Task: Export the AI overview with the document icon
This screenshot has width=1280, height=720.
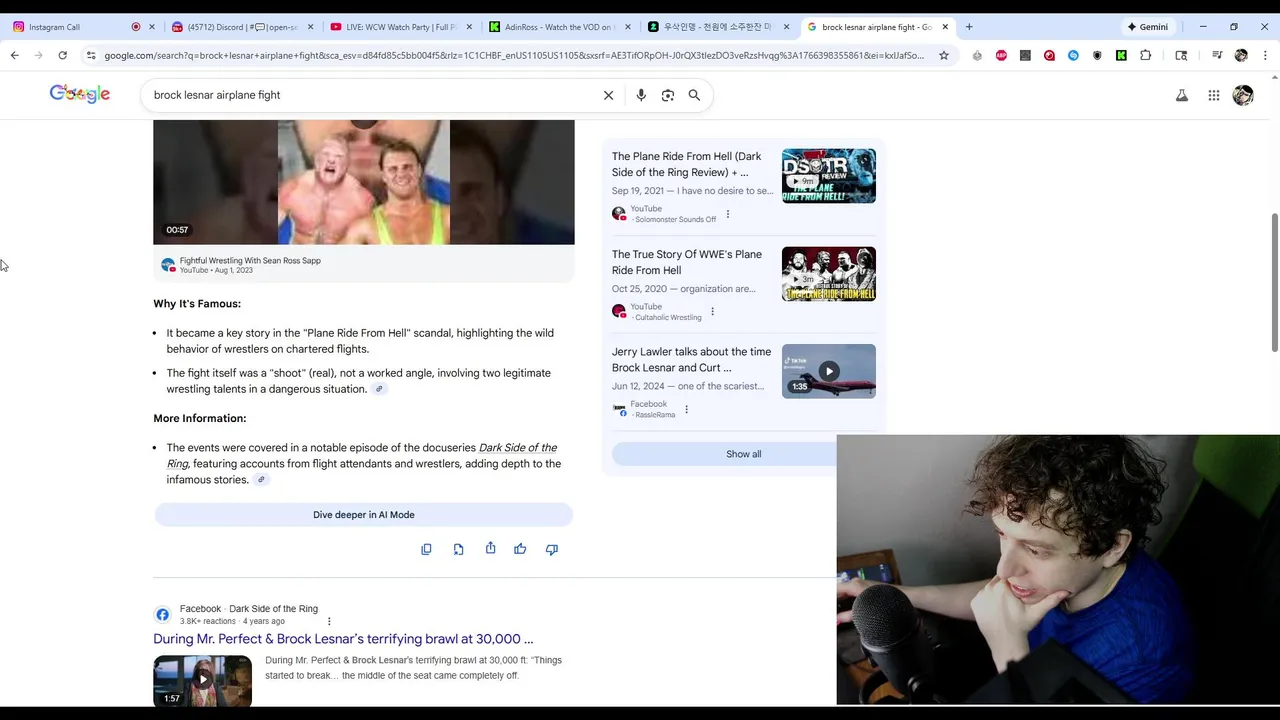Action: pos(458,549)
